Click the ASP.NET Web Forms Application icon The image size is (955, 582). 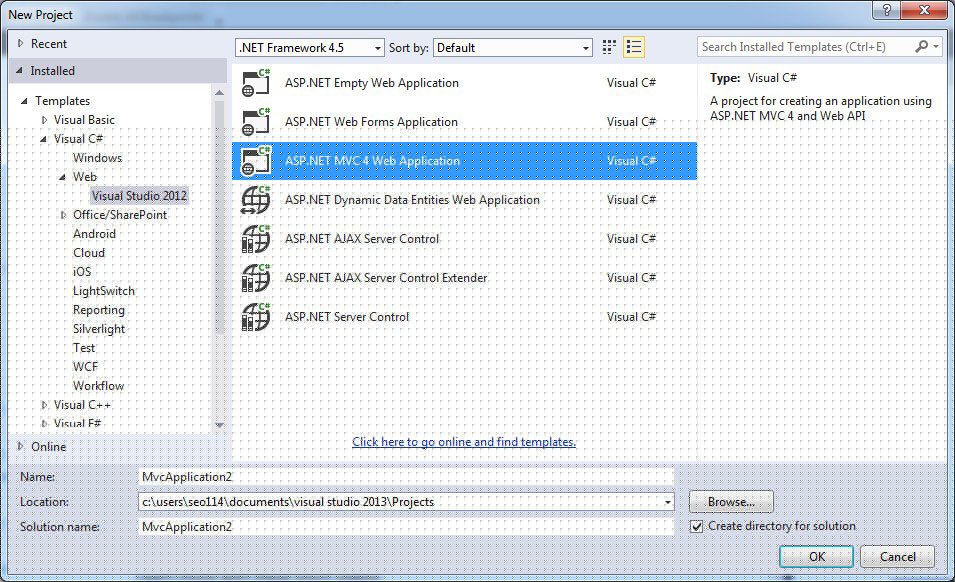point(257,123)
